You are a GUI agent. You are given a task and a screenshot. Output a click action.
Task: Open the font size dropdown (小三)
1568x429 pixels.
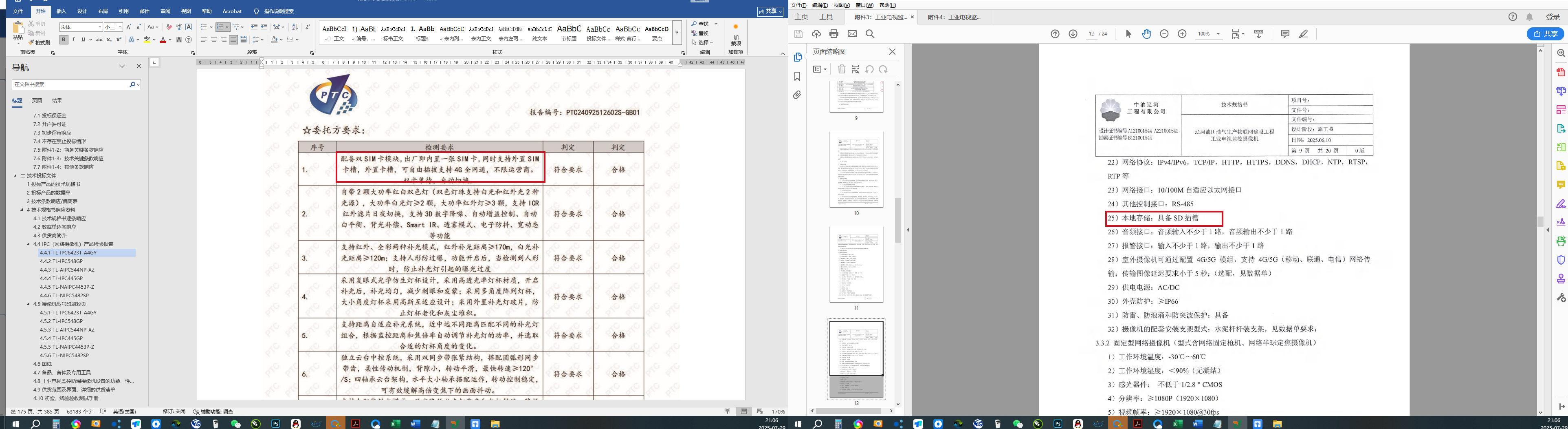120,27
